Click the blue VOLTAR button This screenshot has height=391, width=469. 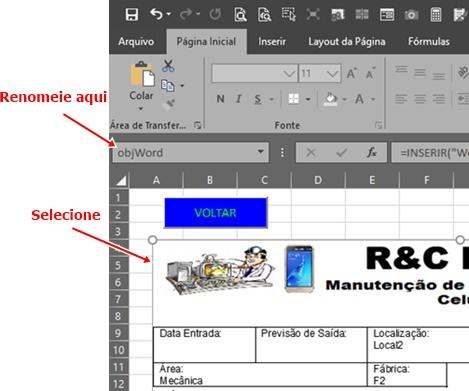(216, 213)
